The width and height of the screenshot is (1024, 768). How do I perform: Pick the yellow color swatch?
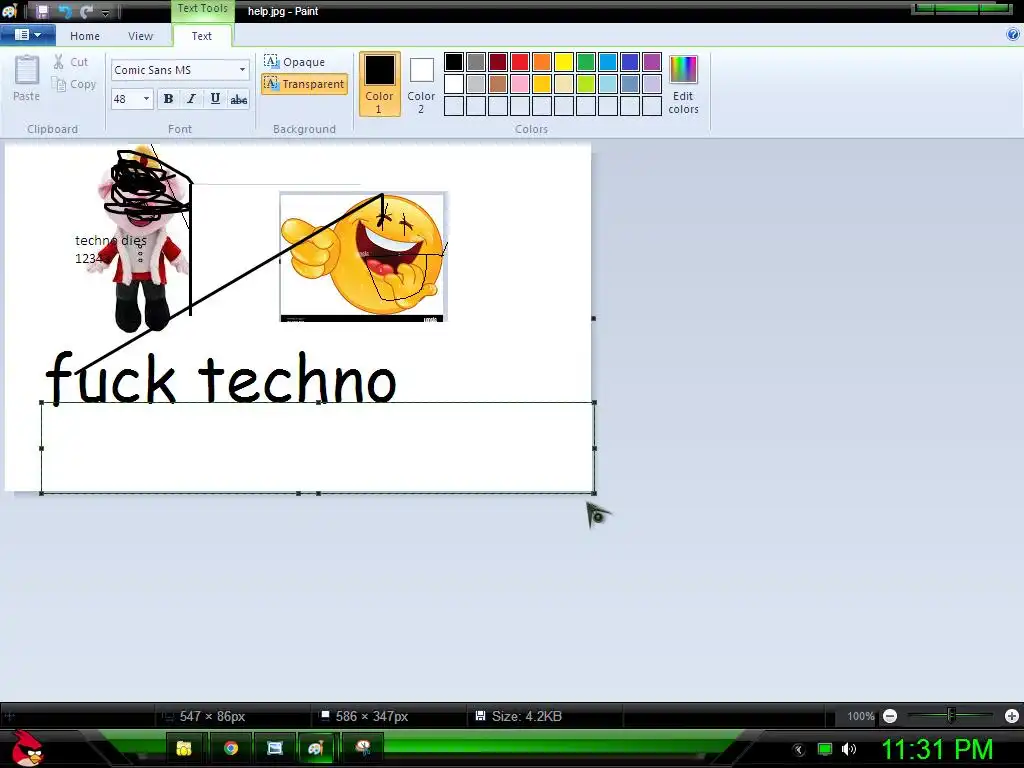[x=564, y=62]
